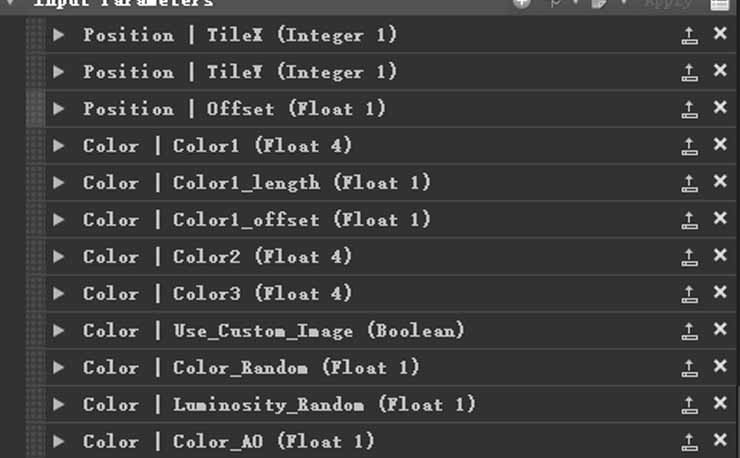740x458 pixels.
Task: Expand the Color3 Float 4 parameter
Action: point(59,293)
